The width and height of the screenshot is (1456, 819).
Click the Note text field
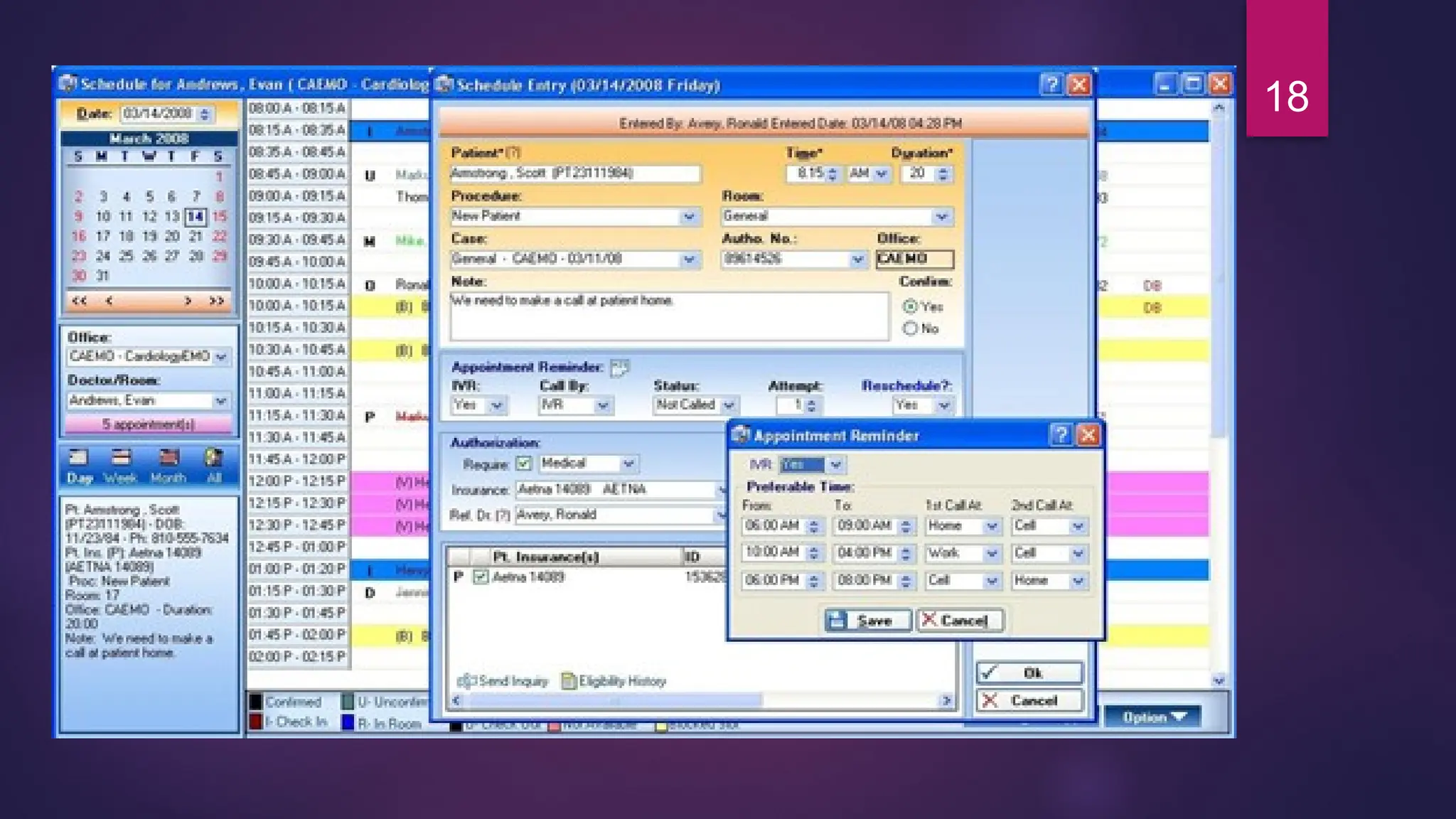click(668, 316)
